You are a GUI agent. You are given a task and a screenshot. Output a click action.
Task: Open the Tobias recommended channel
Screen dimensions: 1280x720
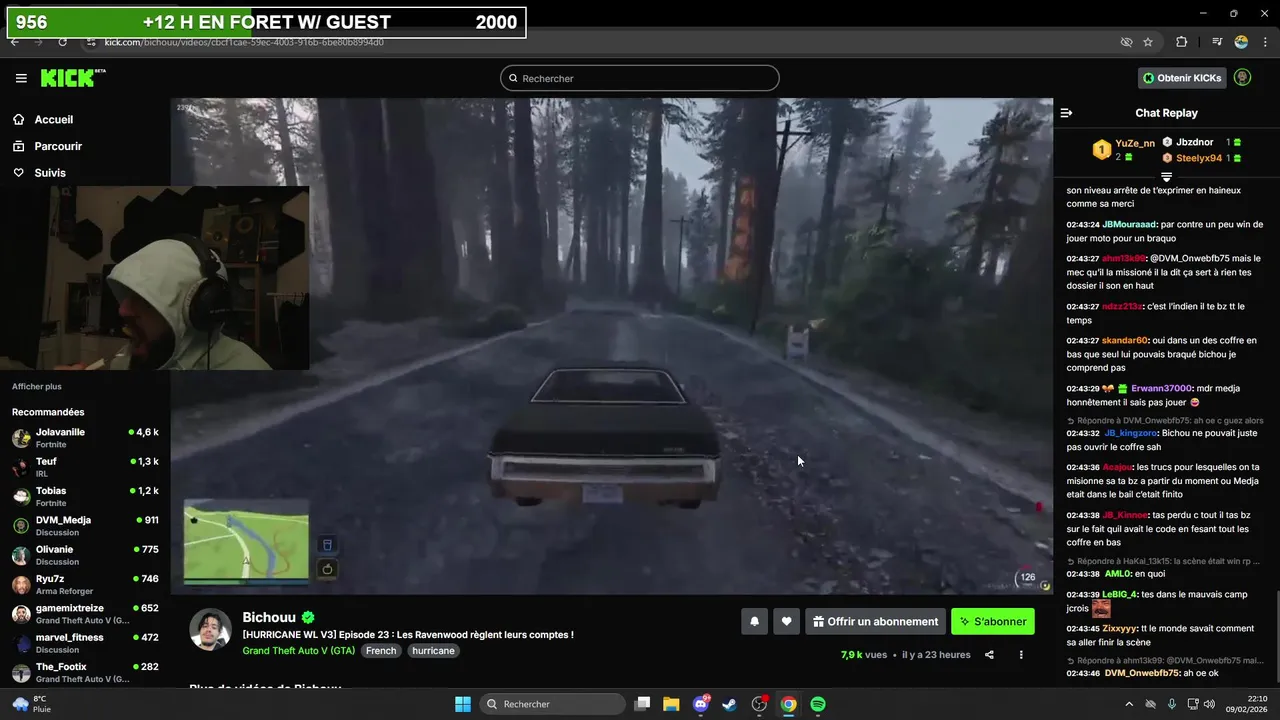click(x=85, y=496)
